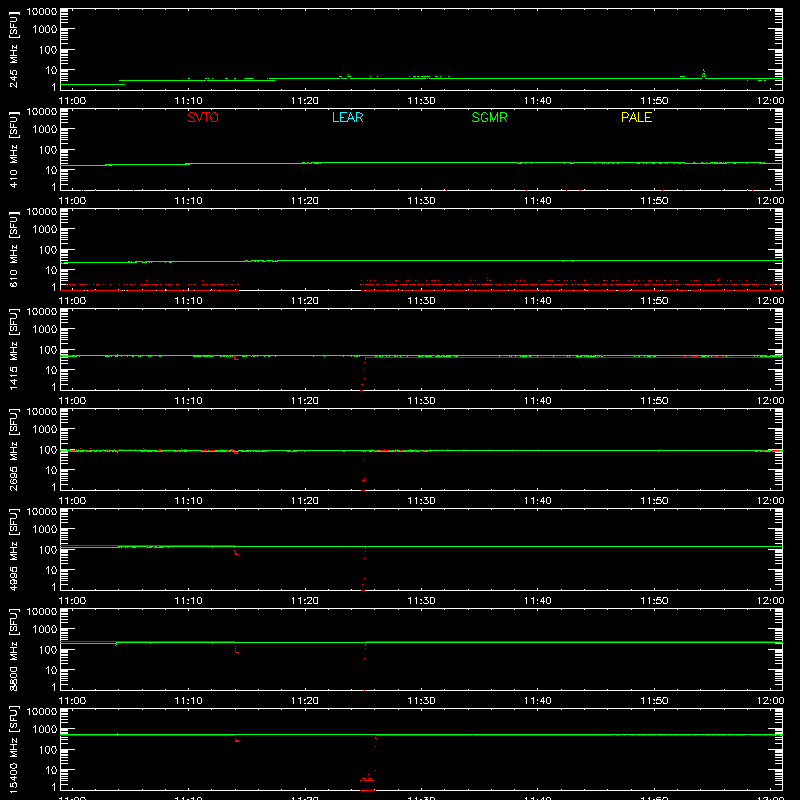
Task: Click the '1415 MHz [SFU]' axis title
Action: point(13,349)
